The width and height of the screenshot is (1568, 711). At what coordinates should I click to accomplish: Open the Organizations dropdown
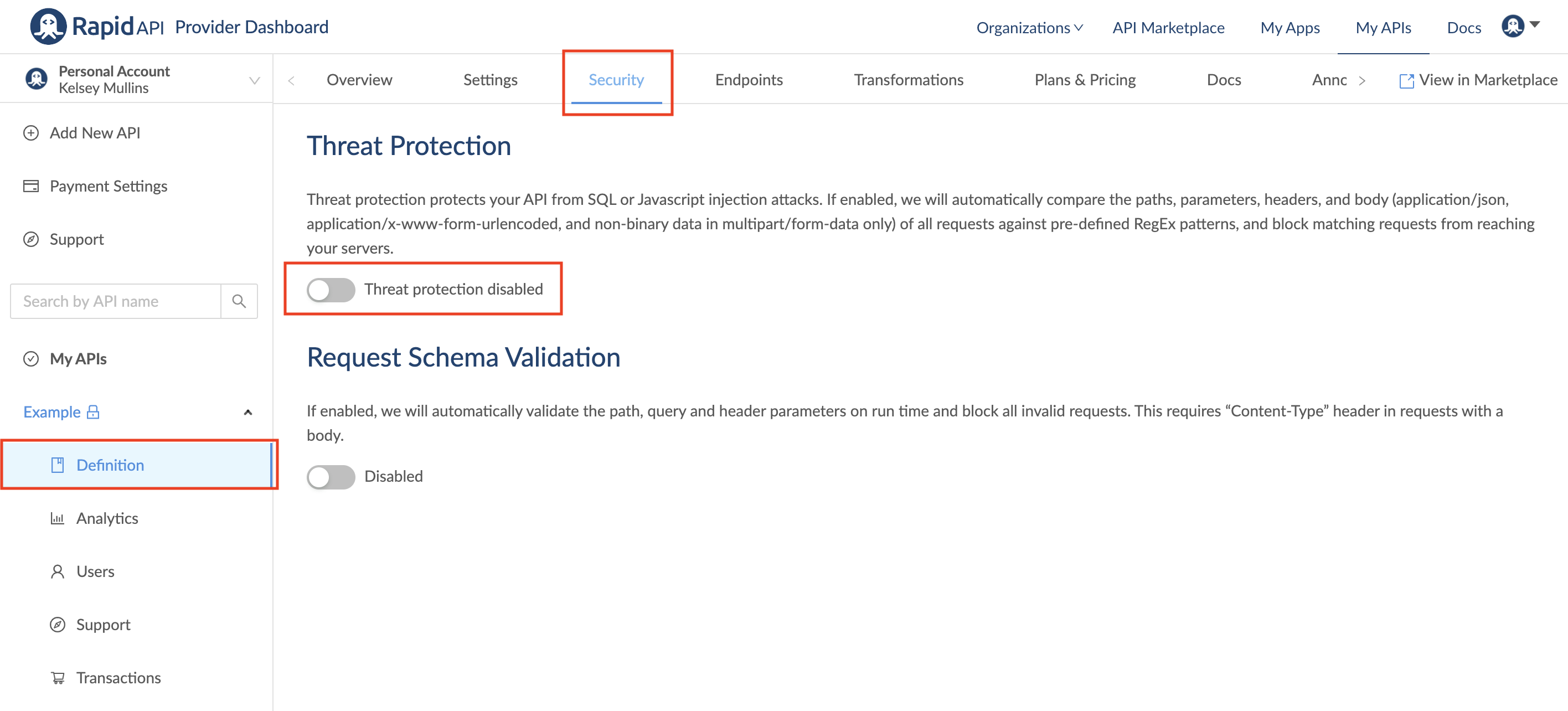[x=1029, y=27]
